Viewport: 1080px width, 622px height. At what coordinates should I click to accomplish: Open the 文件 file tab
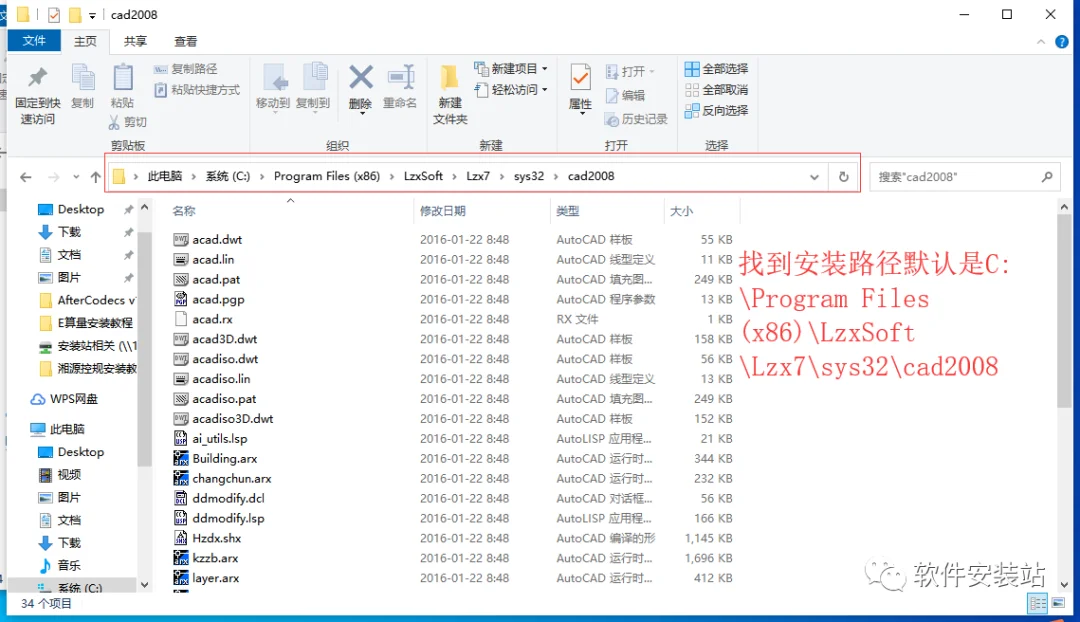[34, 41]
